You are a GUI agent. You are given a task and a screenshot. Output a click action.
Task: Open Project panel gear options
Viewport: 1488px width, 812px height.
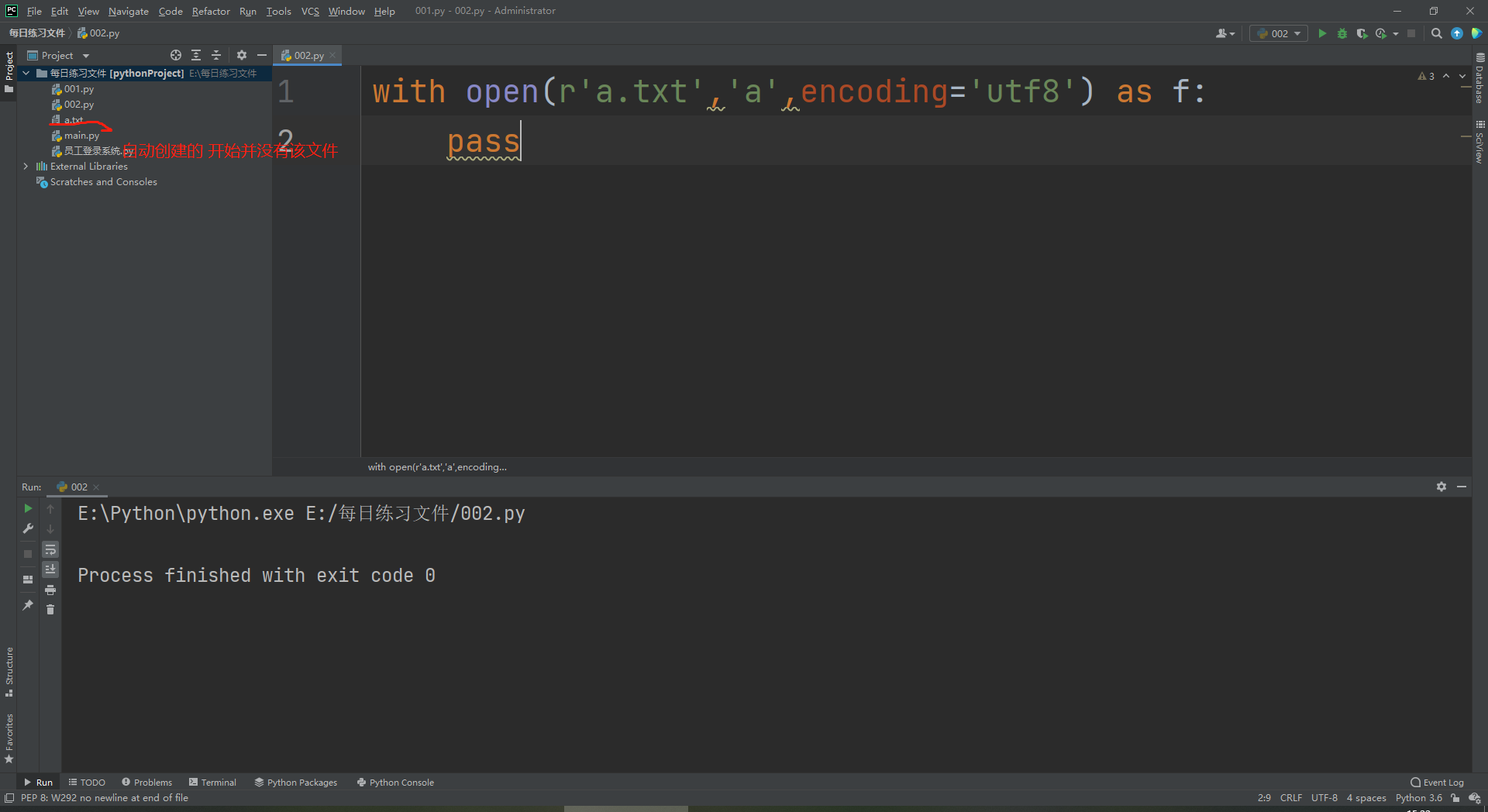242,55
